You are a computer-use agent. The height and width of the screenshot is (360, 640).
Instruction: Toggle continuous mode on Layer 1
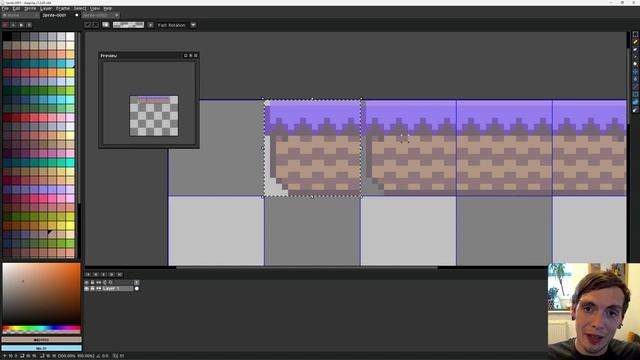click(x=99, y=289)
